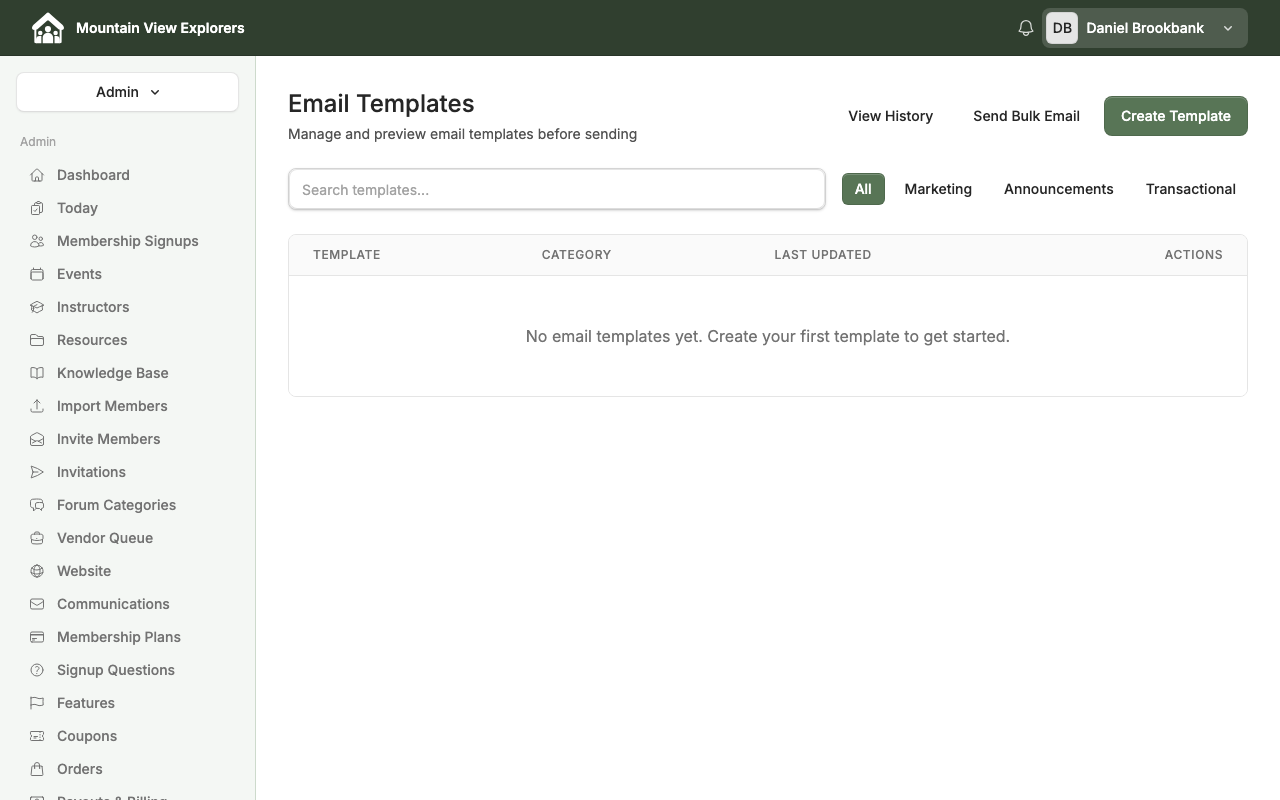Viewport: 1280px width, 800px height.
Task: Navigate to Events label
Action: click(79, 274)
